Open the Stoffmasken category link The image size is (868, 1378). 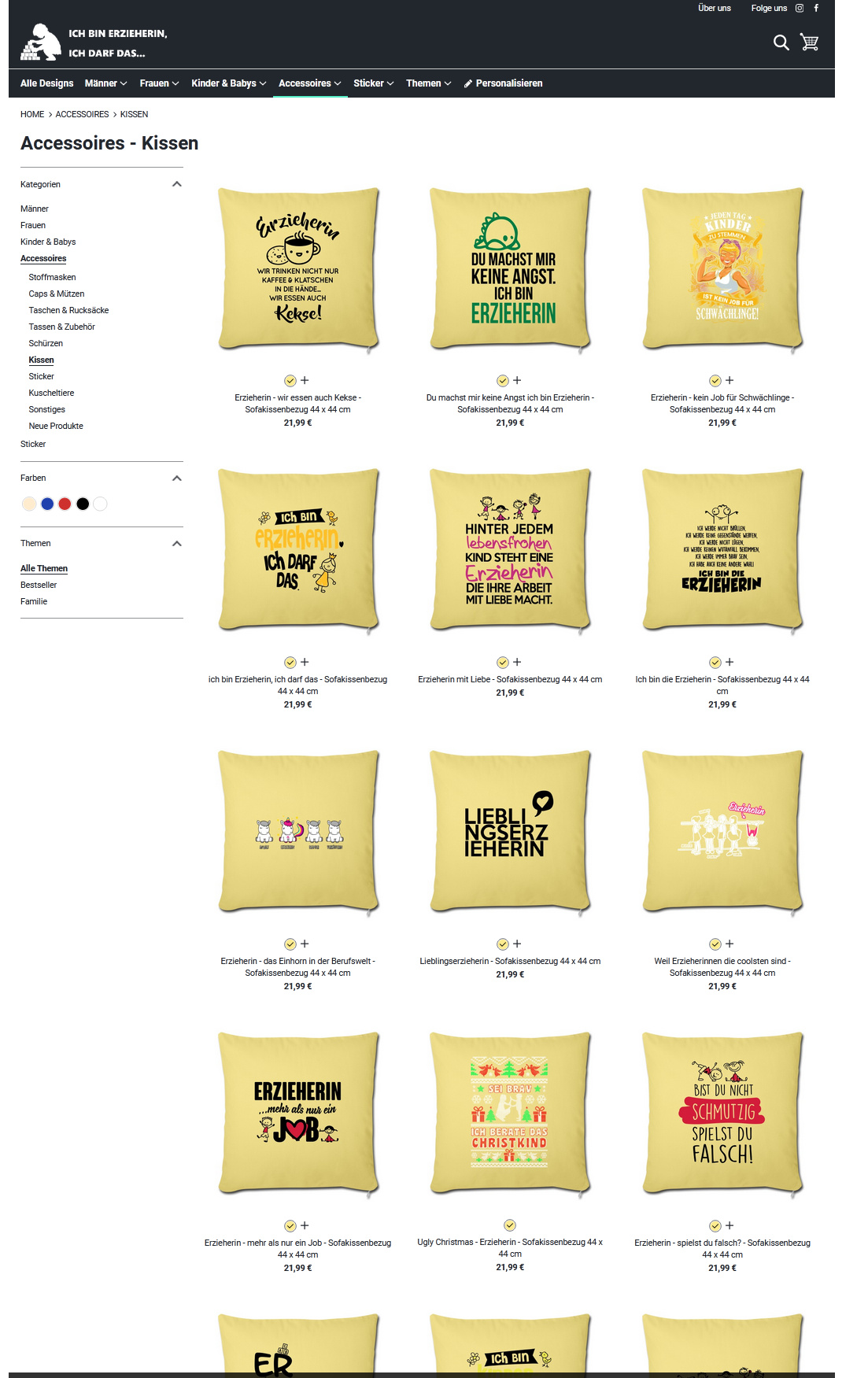(x=52, y=277)
